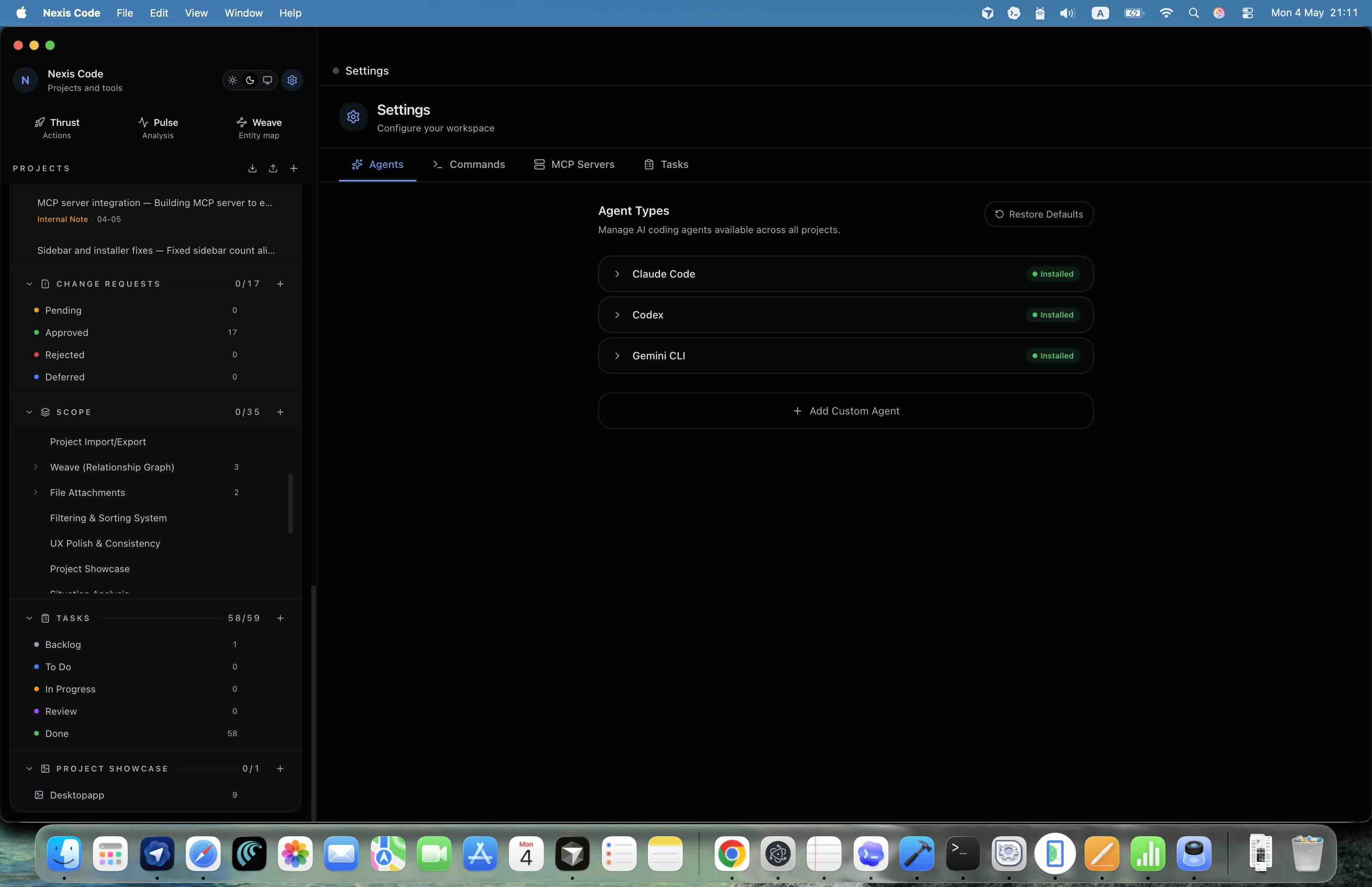
Task: Click Restore Defaults button
Action: tap(1039, 214)
